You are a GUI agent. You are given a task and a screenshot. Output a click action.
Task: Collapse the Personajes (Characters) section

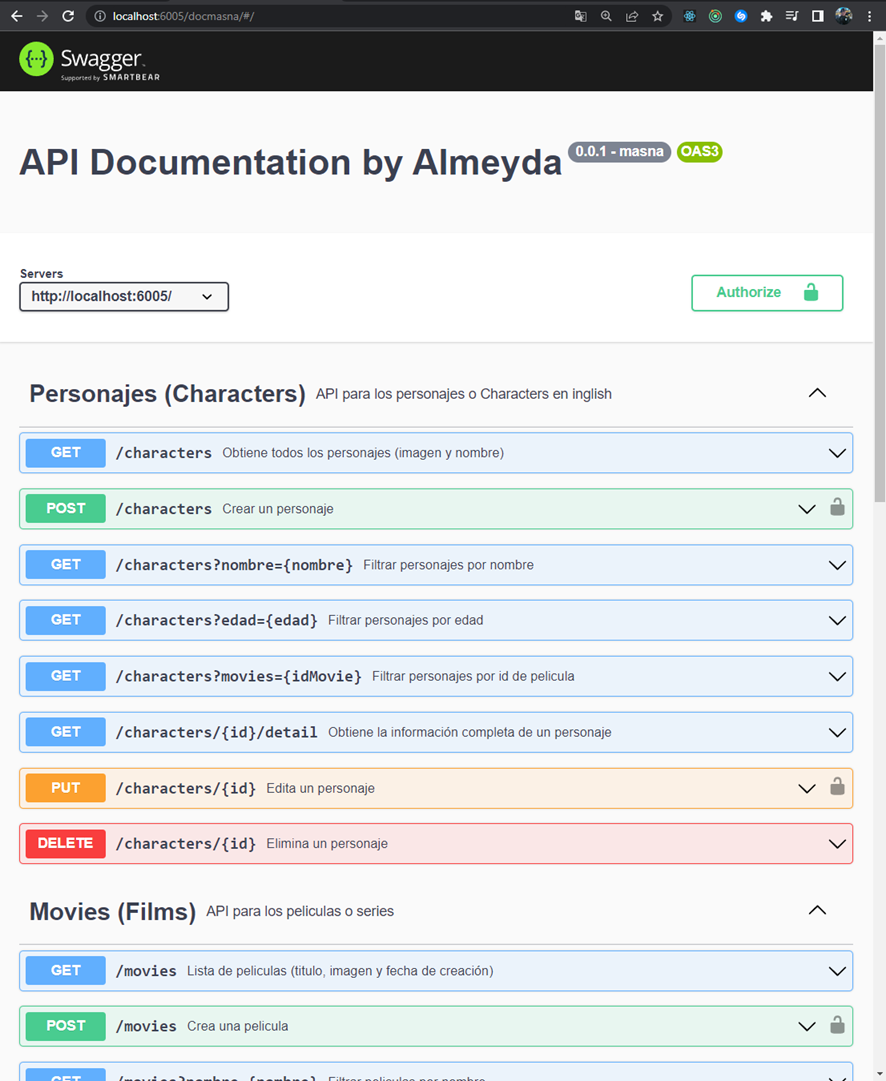click(x=817, y=392)
